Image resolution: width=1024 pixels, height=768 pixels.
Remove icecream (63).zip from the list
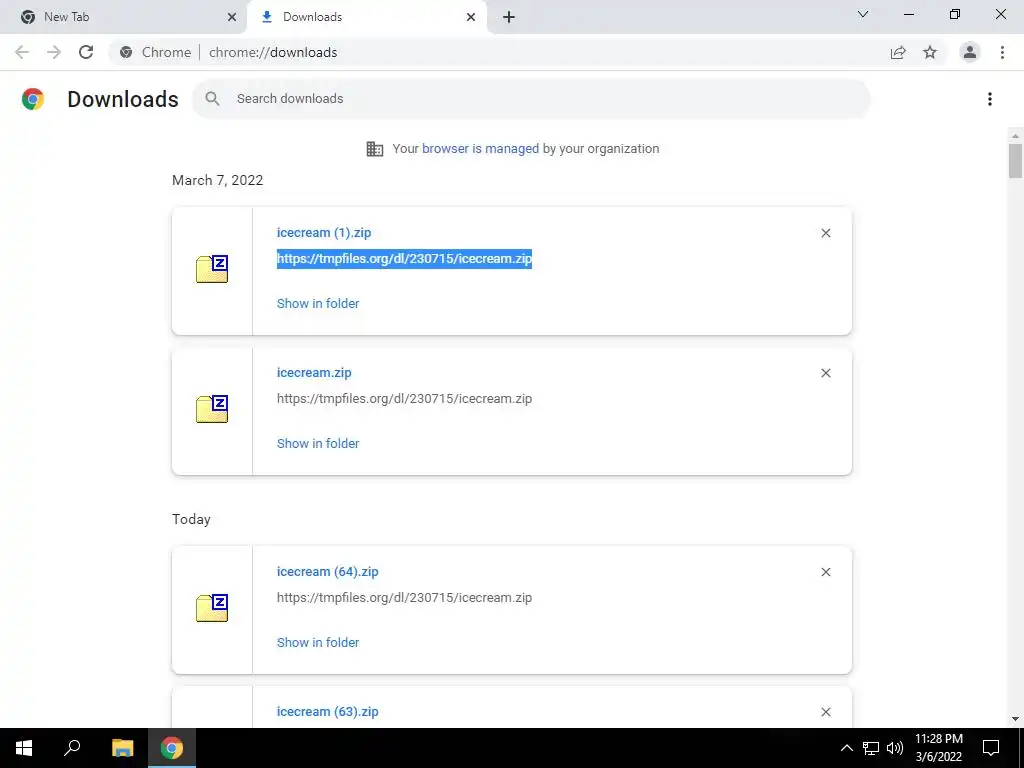pos(826,712)
